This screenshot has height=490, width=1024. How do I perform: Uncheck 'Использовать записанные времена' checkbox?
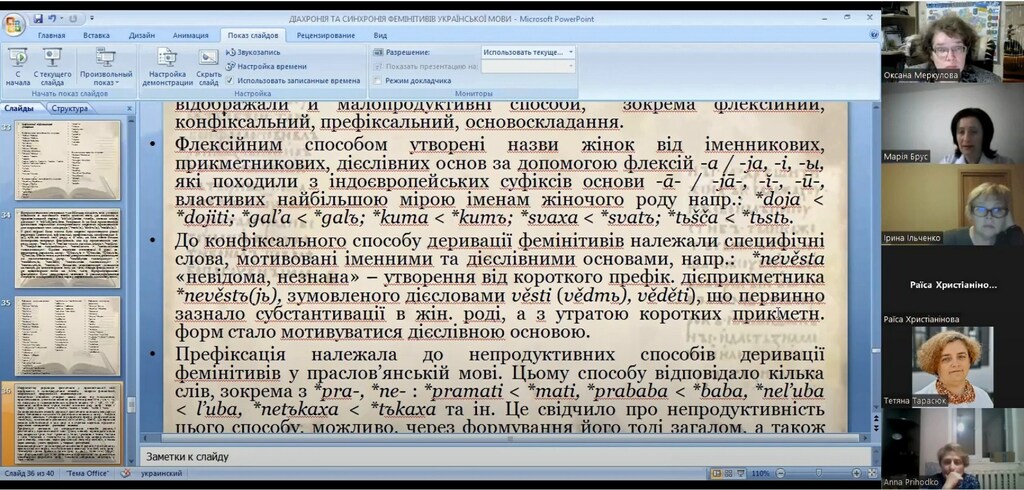coord(230,80)
